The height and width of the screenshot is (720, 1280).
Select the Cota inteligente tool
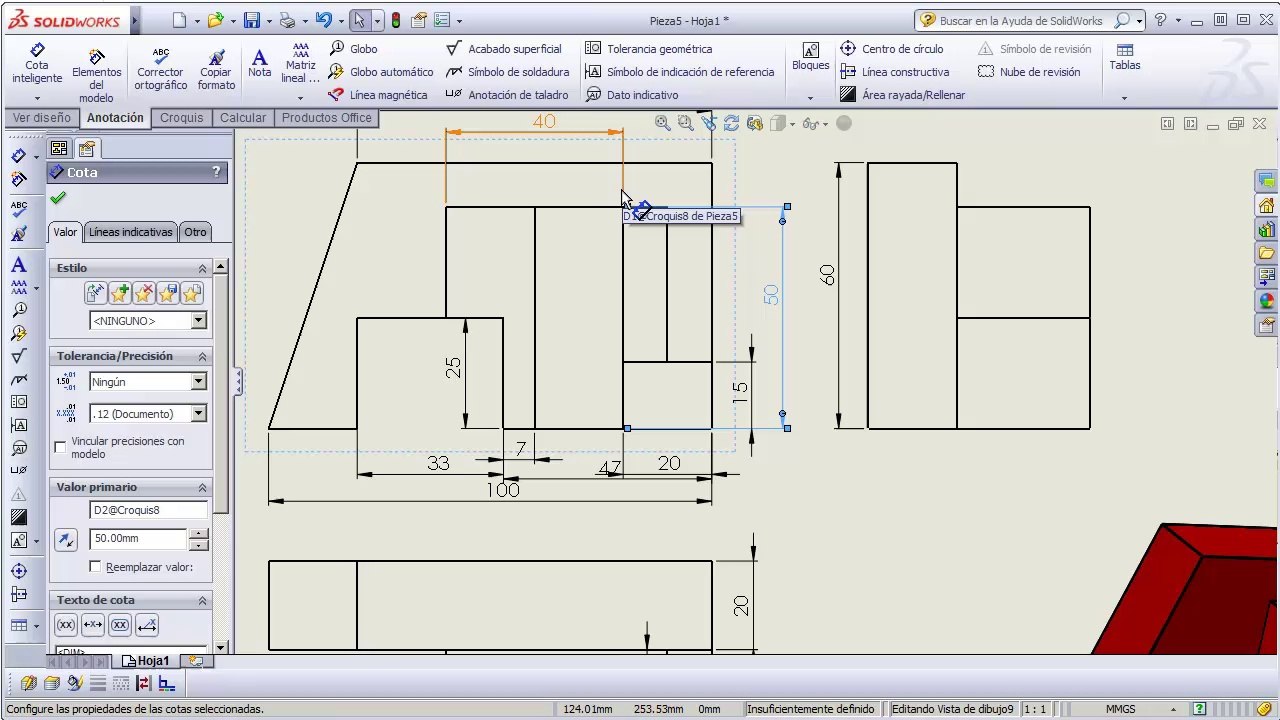37,64
